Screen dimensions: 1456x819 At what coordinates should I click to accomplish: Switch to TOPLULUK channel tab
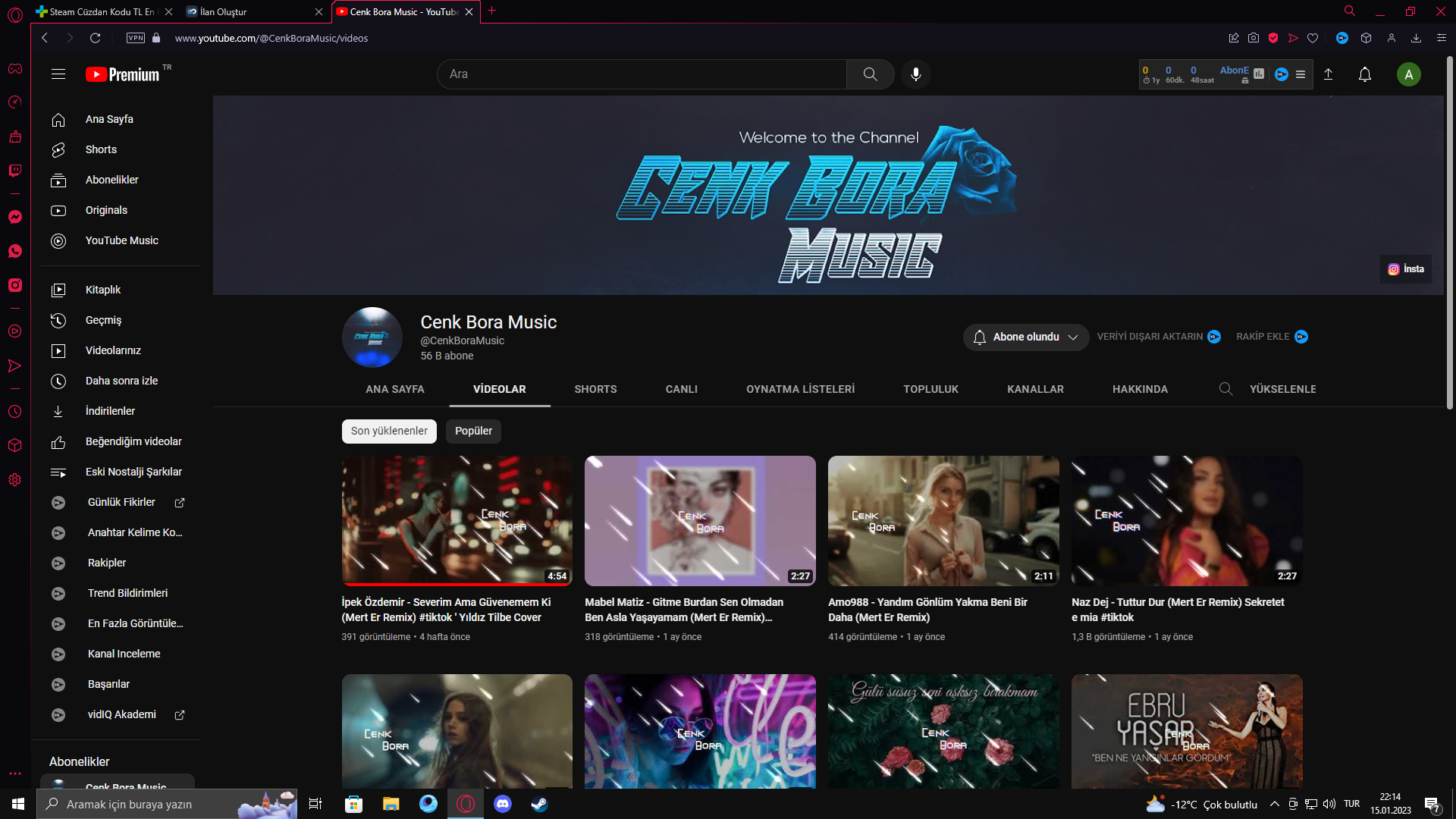pyautogui.click(x=930, y=389)
